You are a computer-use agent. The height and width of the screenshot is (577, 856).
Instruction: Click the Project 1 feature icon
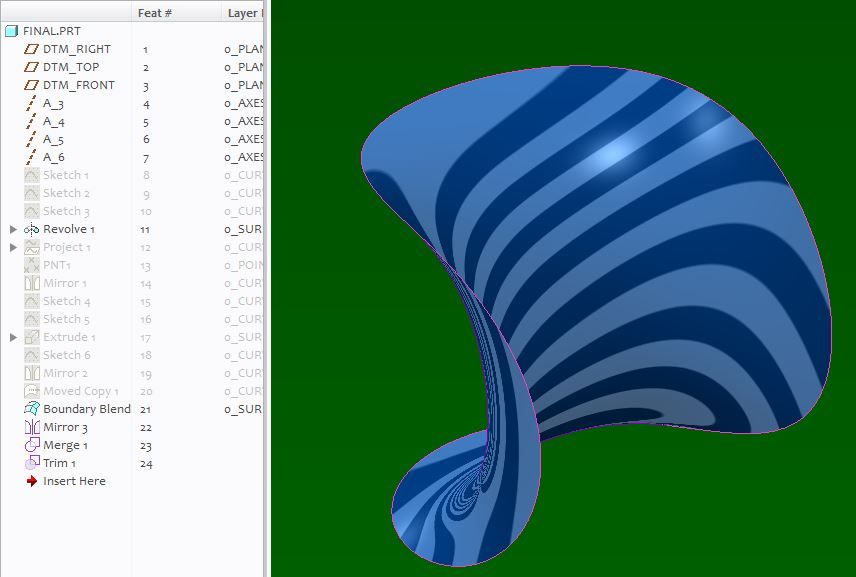tap(32, 247)
